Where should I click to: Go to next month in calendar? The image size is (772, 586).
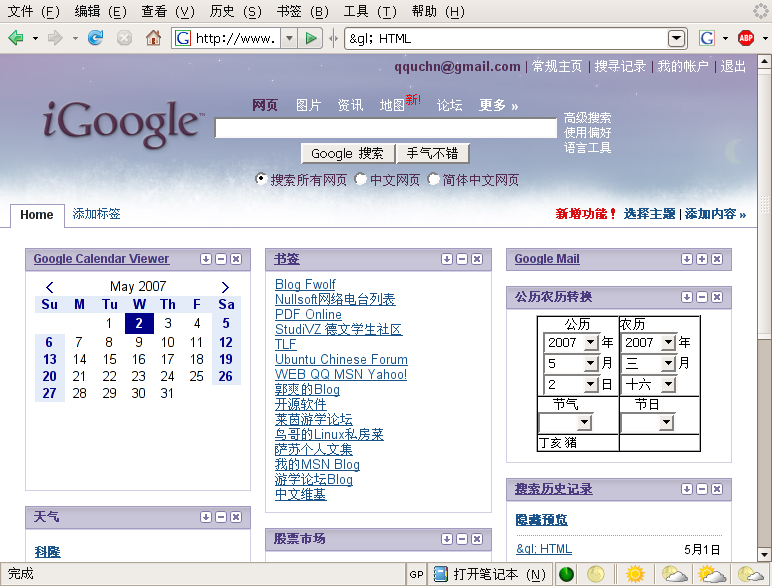pos(225,287)
